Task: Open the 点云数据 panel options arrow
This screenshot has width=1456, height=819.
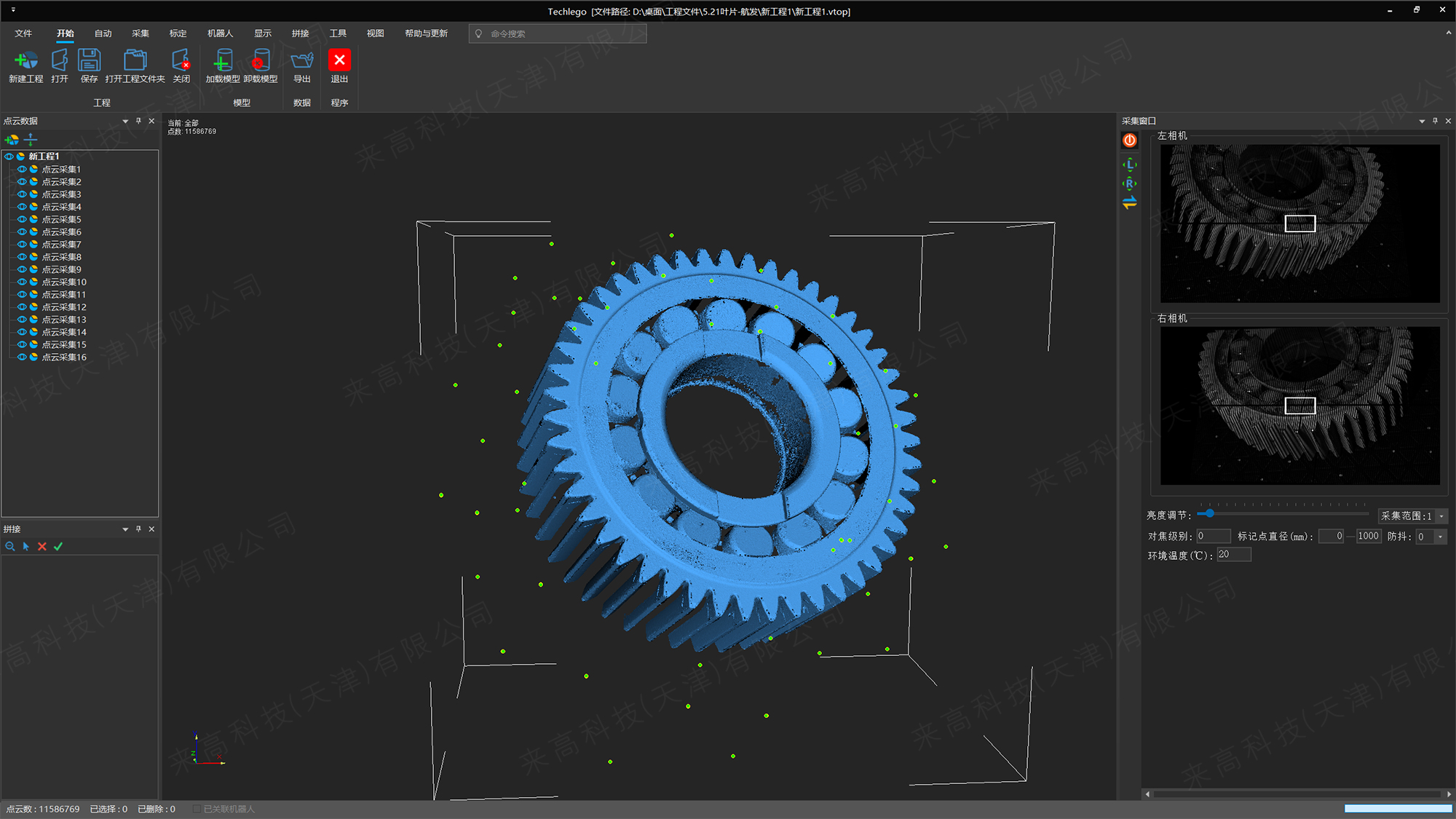Action: pyautogui.click(x=125, y=122)
